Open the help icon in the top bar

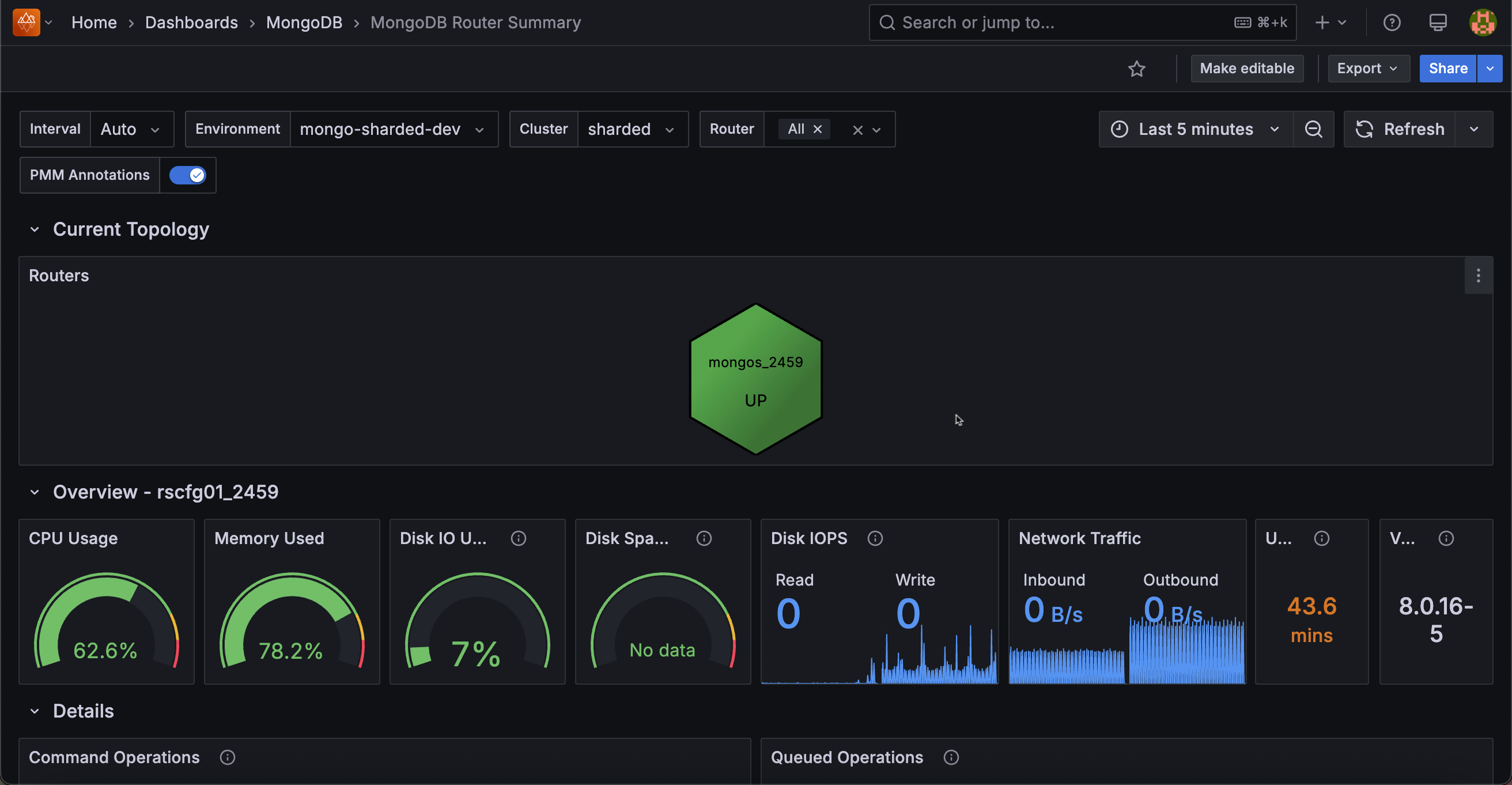click(1392, 22)
